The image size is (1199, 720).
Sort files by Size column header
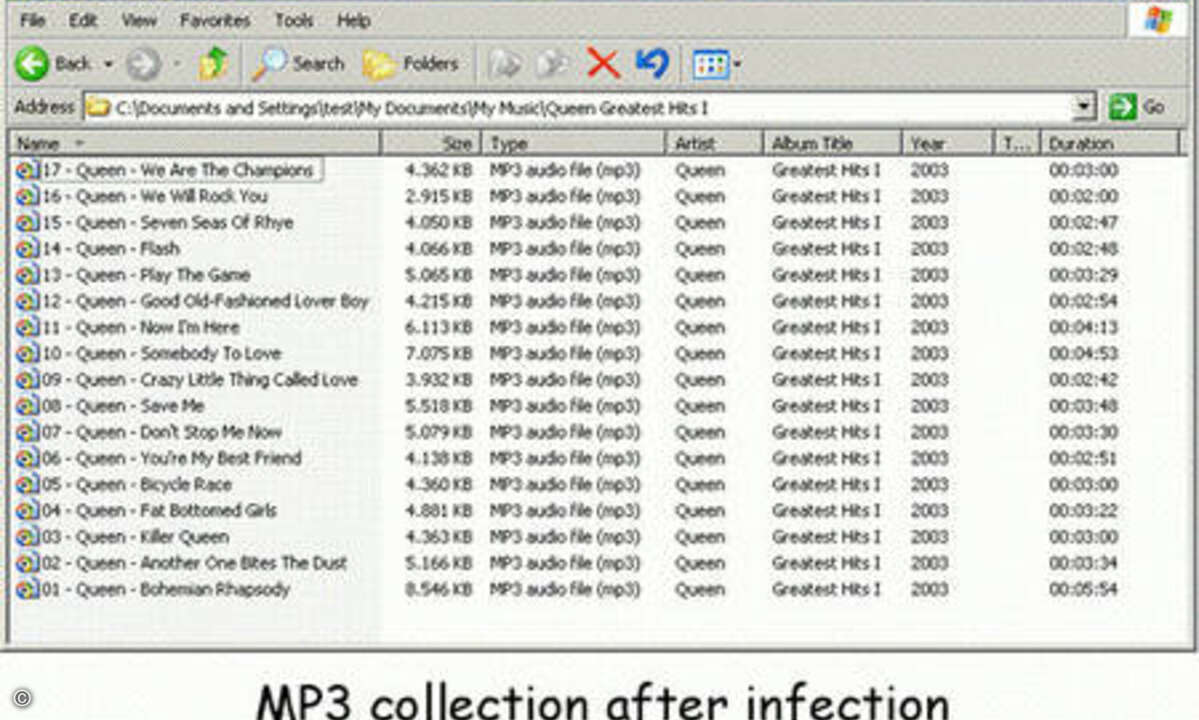pos(431,143)
